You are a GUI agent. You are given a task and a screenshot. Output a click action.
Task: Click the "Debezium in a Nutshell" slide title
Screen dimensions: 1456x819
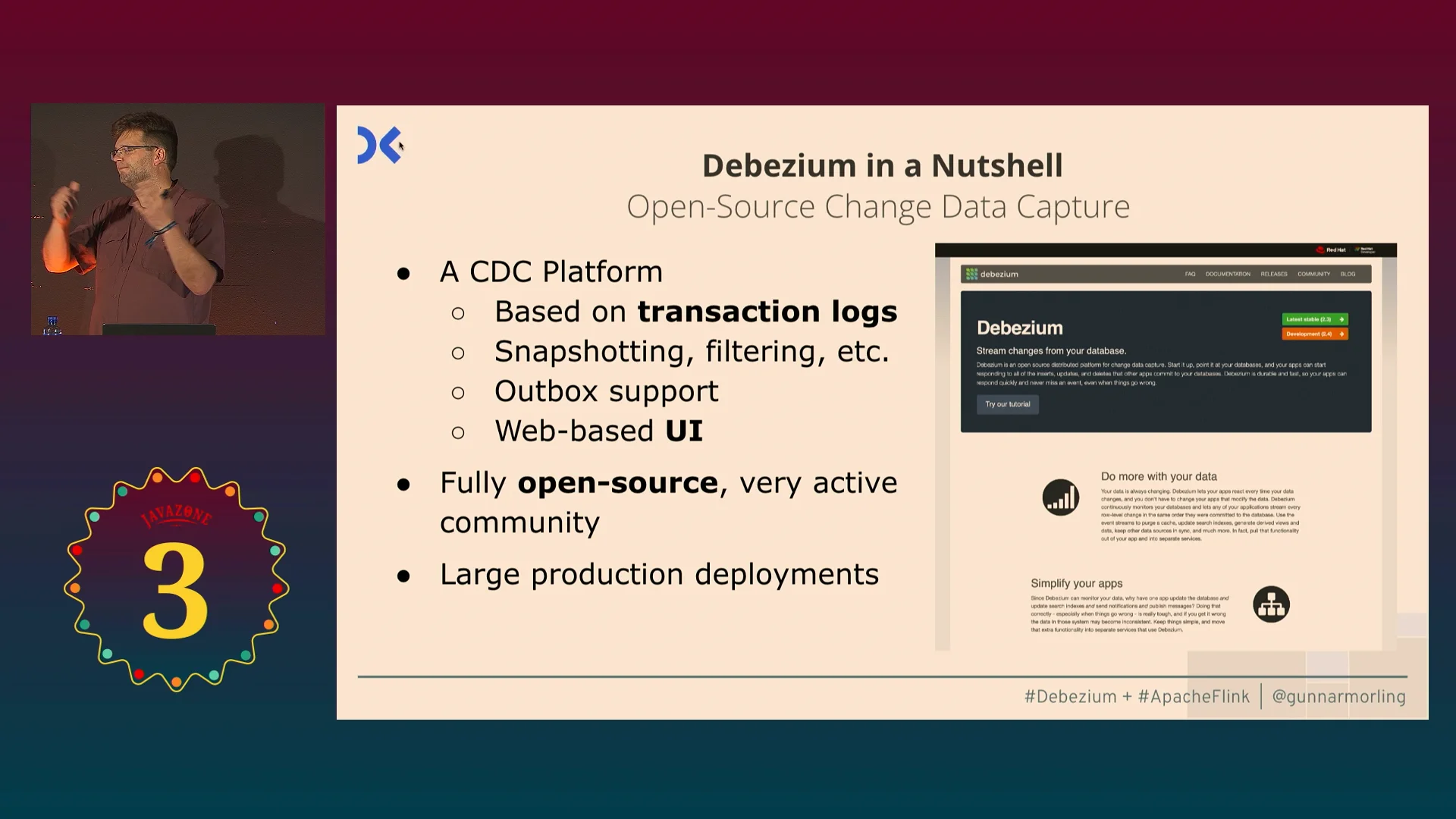click(x=882, y=166)
